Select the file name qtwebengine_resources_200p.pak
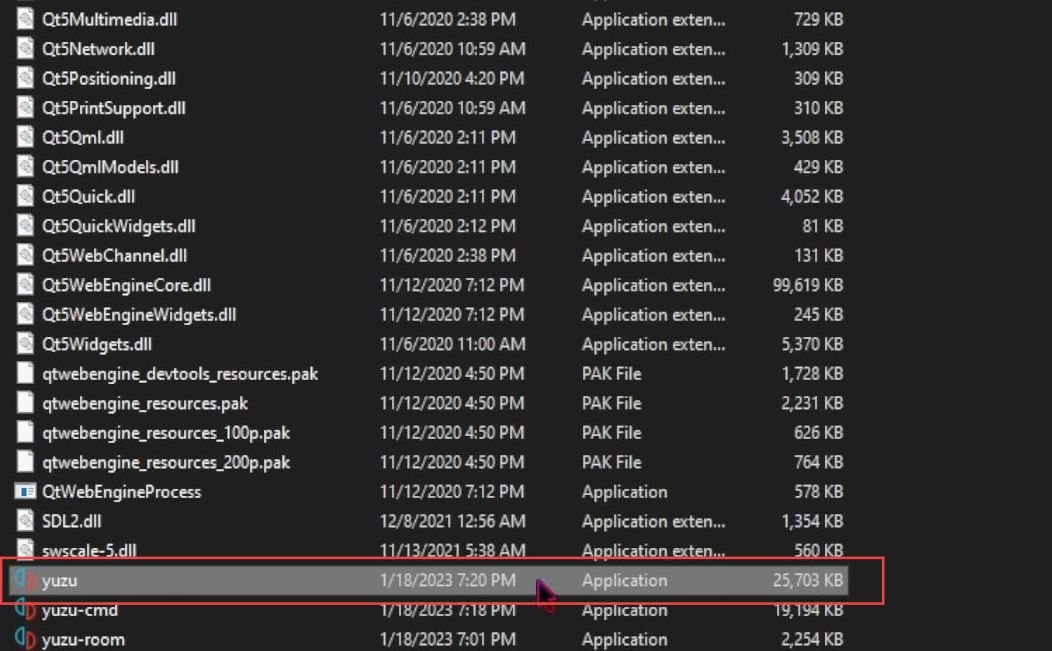This screenshot has width=1052, height=651. [166, 462]
